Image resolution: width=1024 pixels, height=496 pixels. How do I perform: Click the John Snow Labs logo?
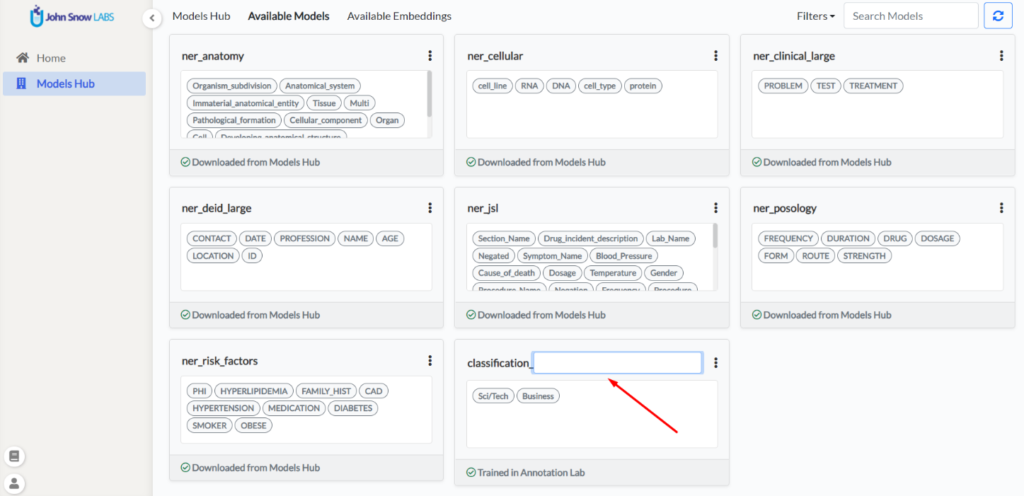[x=72, y=16]
